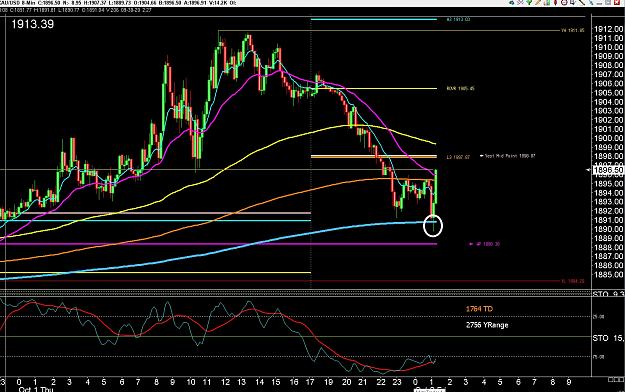Viewport: 625px width, 392px height.
Task: Click the 'STO 9.3' indicator label
Action: pos(608,294)
